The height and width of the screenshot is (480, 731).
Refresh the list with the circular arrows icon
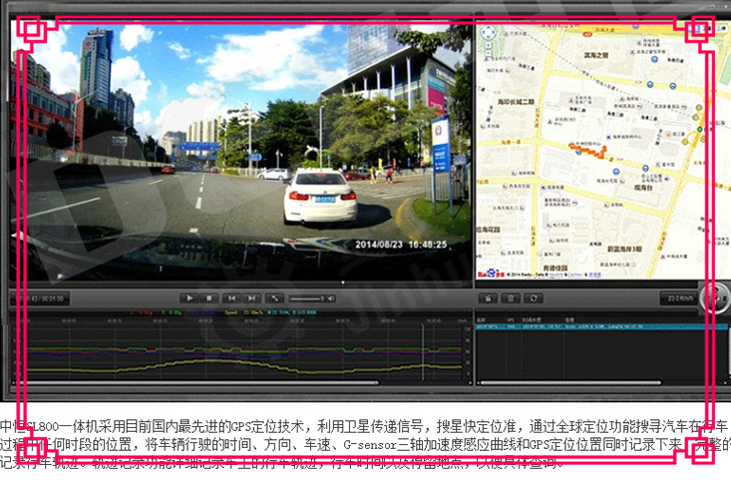point(534,298)
